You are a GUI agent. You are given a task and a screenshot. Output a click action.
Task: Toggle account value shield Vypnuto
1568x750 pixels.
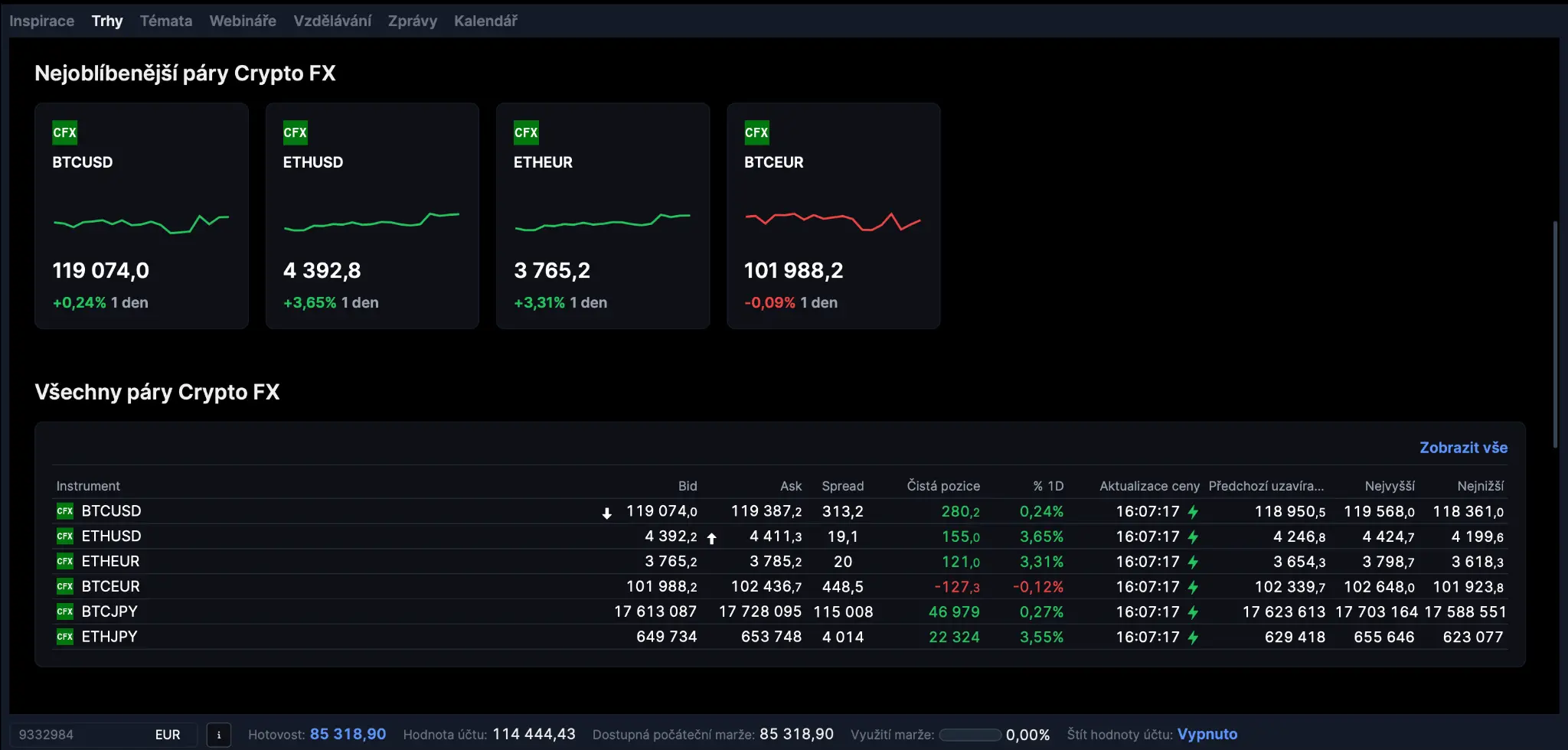pyautogui.click(x=1207, y=735)
